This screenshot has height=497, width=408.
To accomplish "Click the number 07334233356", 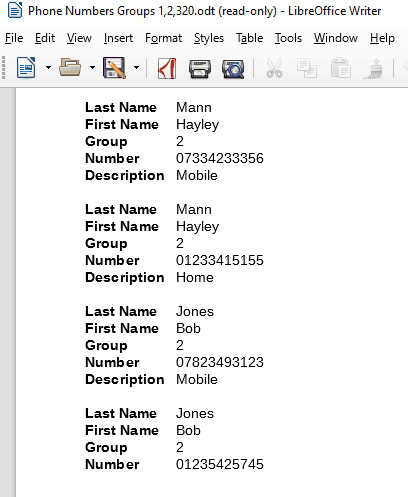I will pos(220,158).
